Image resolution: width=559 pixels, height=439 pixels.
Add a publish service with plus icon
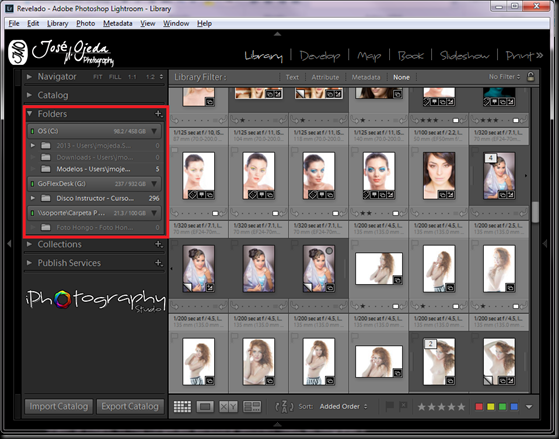point(158,263)
